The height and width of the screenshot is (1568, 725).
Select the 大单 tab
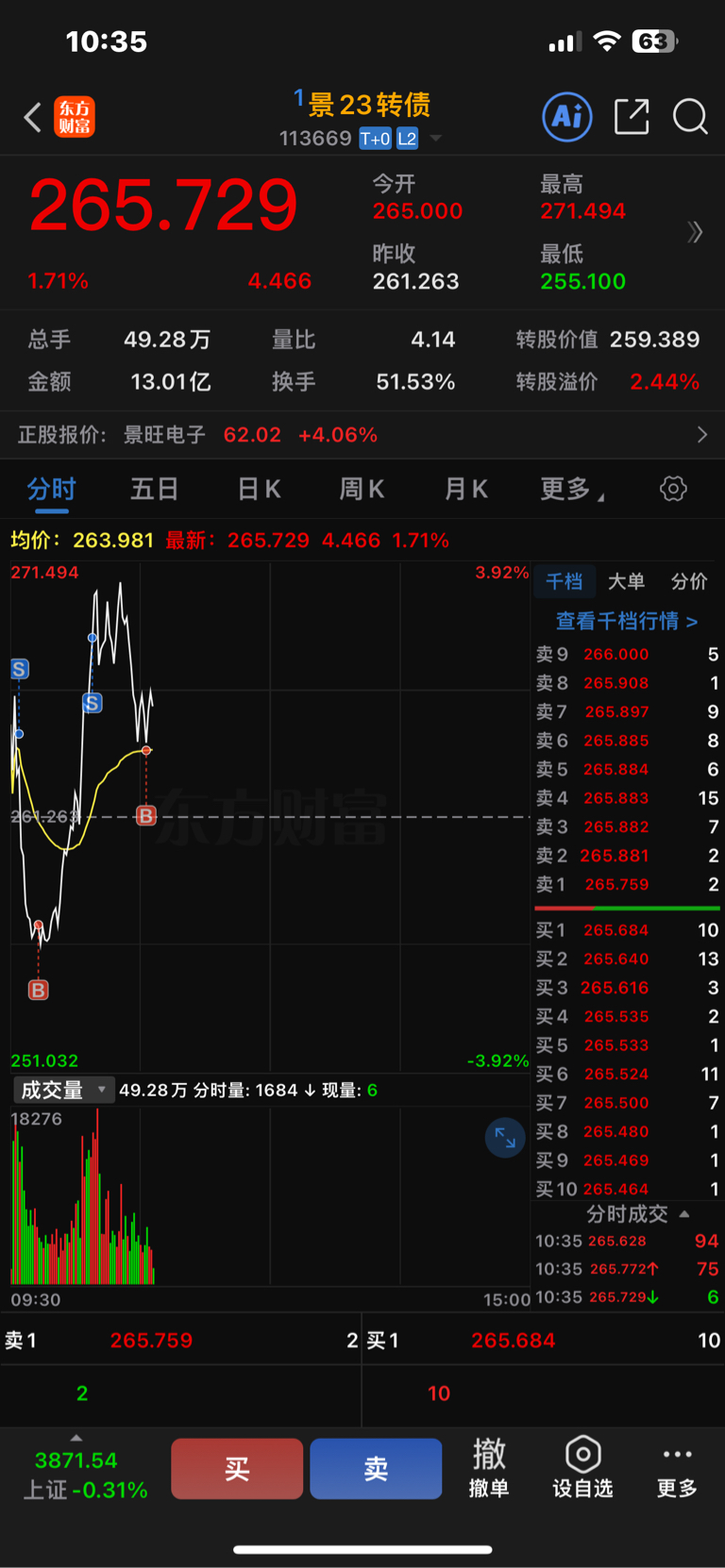click(626, 581)
